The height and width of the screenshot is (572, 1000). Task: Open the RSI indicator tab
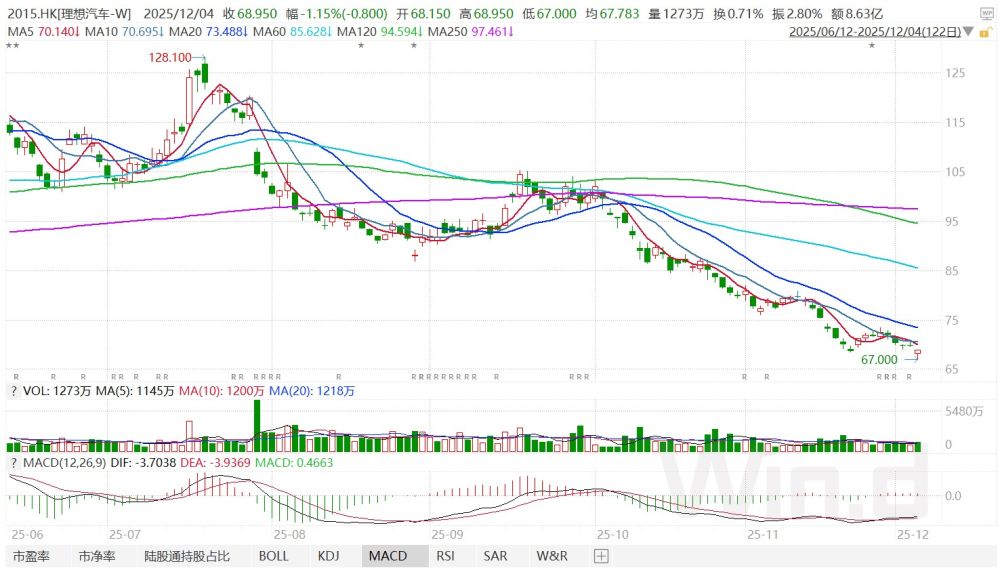pos(446,556)
